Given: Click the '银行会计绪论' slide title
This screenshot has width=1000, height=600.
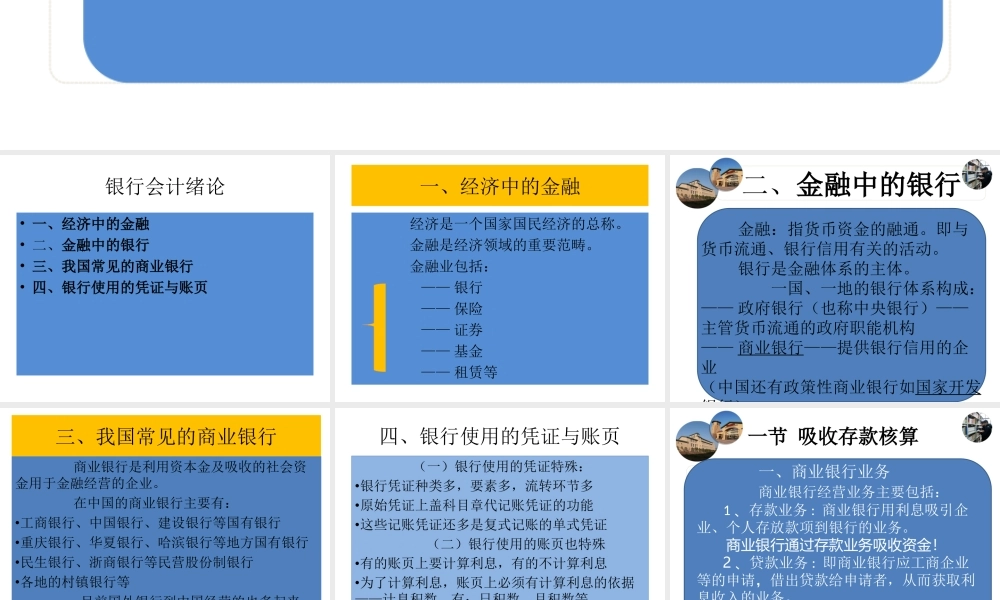Looking at the screenshot, I should [166, 186].
